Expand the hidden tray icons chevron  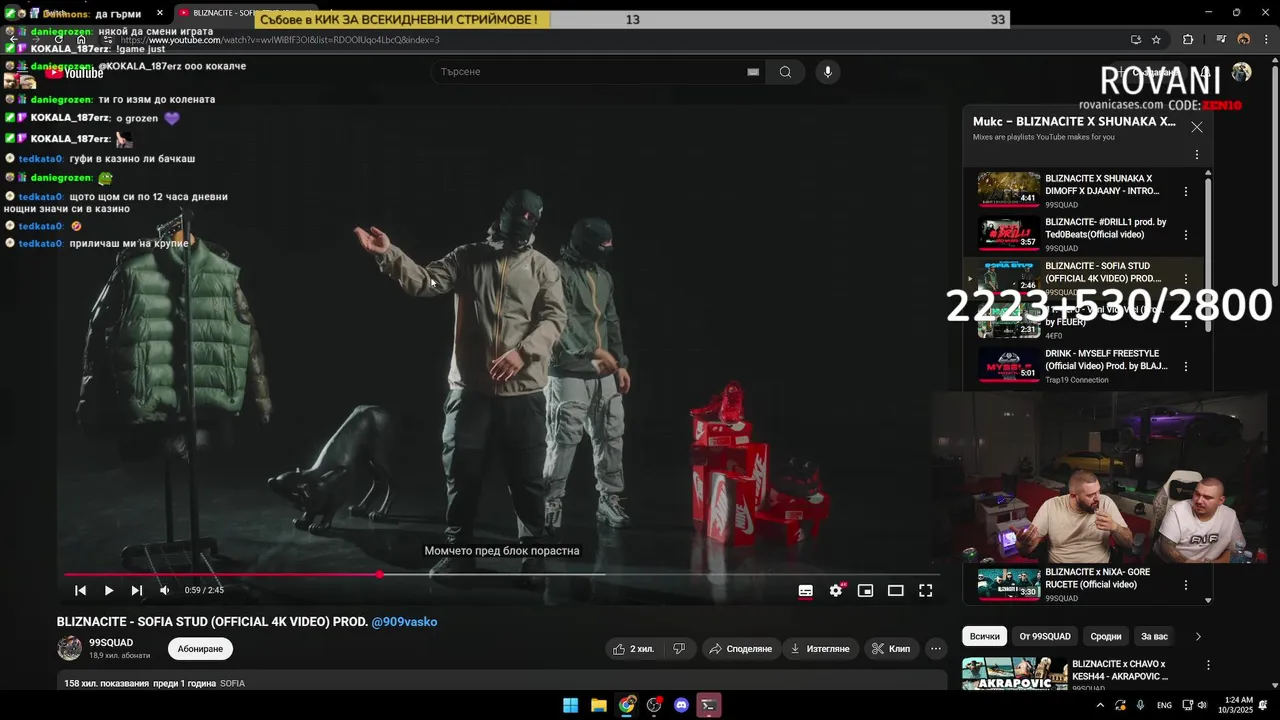click(1100, 705)
